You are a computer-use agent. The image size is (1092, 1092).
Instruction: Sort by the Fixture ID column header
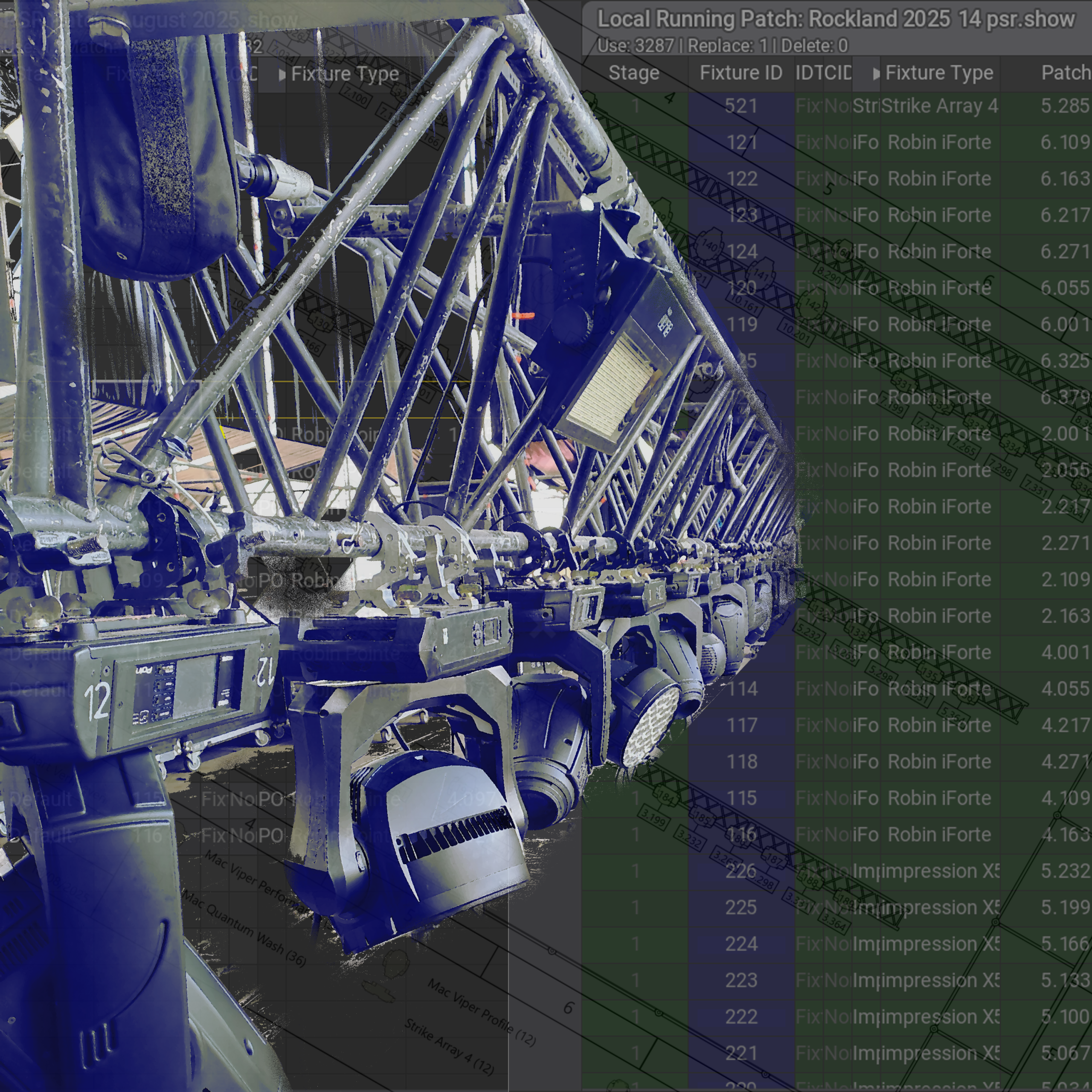click(741, 73)
